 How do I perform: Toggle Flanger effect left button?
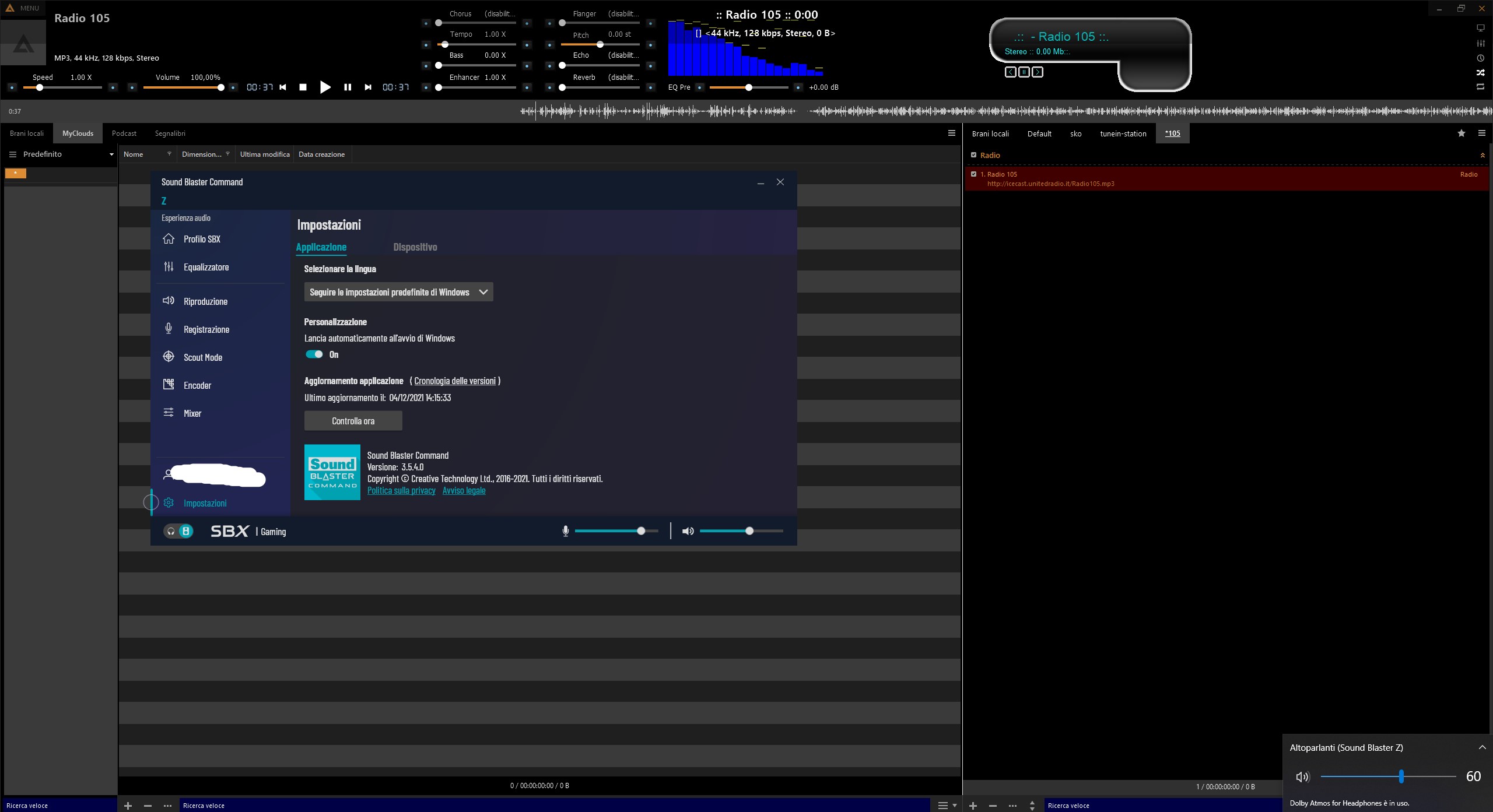pyautogui.click(x=549, y=23)
